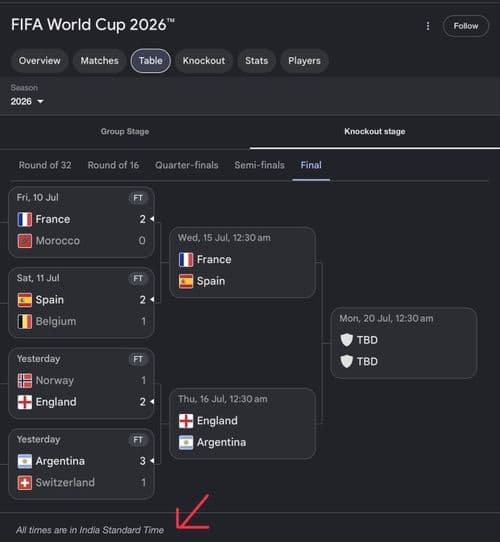Click the Spain flag in the semi-final card
The image size is (500, 542).
(186, 281)
